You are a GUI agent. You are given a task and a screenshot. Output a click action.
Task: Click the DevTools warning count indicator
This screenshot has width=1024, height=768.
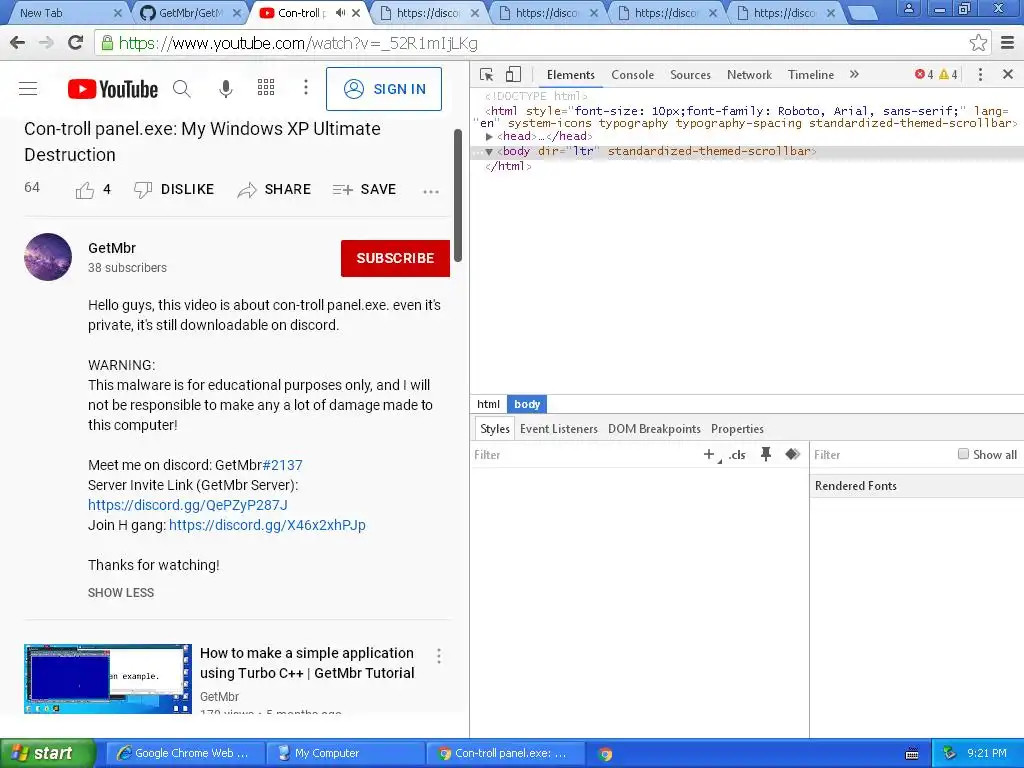[948, 74]
